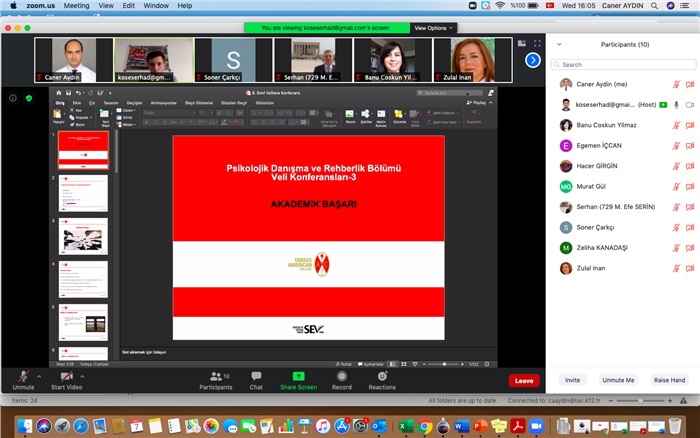Show meeting information icon
700x438 pixels.
coord(13,98)
